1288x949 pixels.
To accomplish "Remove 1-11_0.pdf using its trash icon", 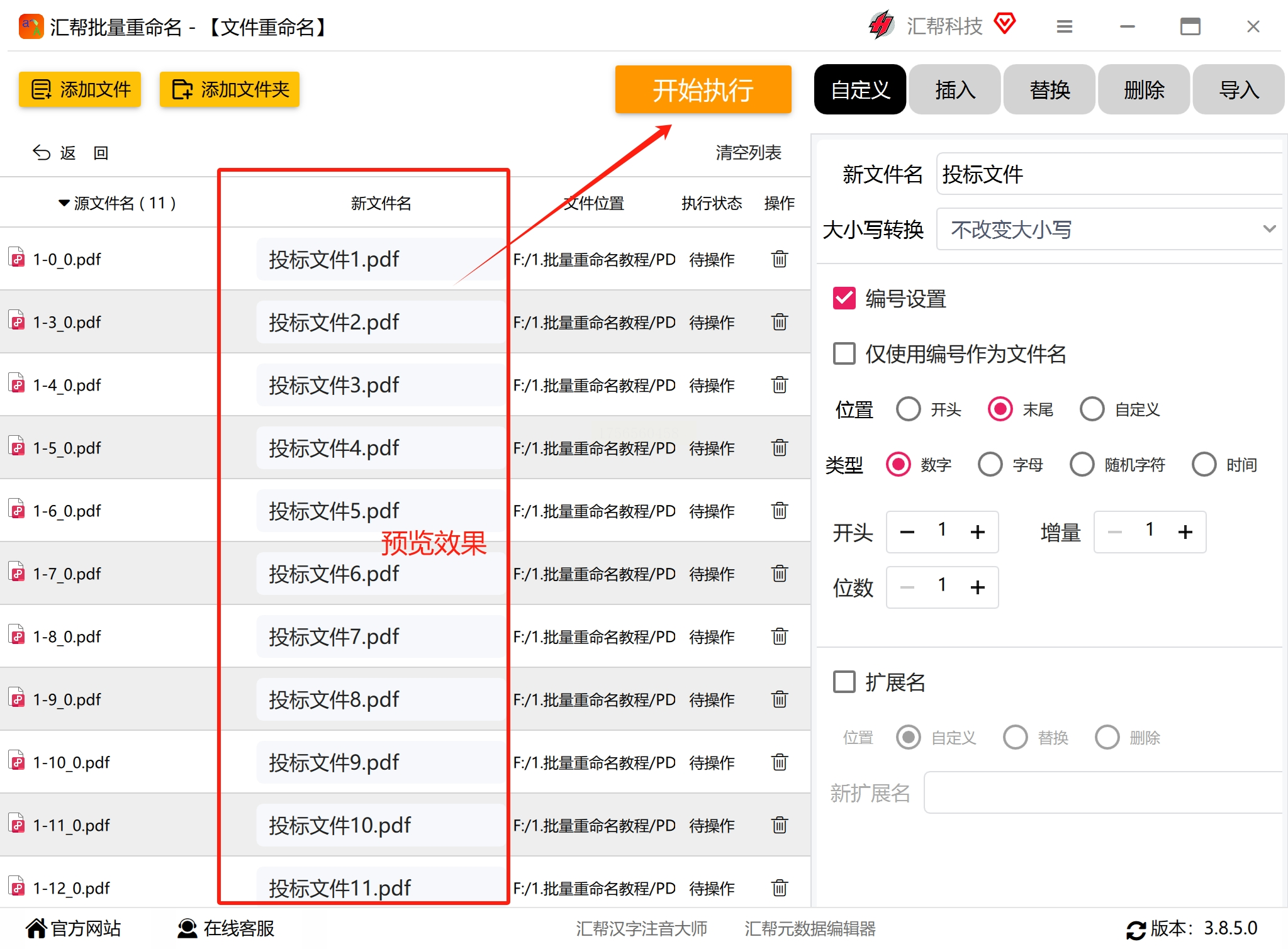I will [x=779, y=825].
